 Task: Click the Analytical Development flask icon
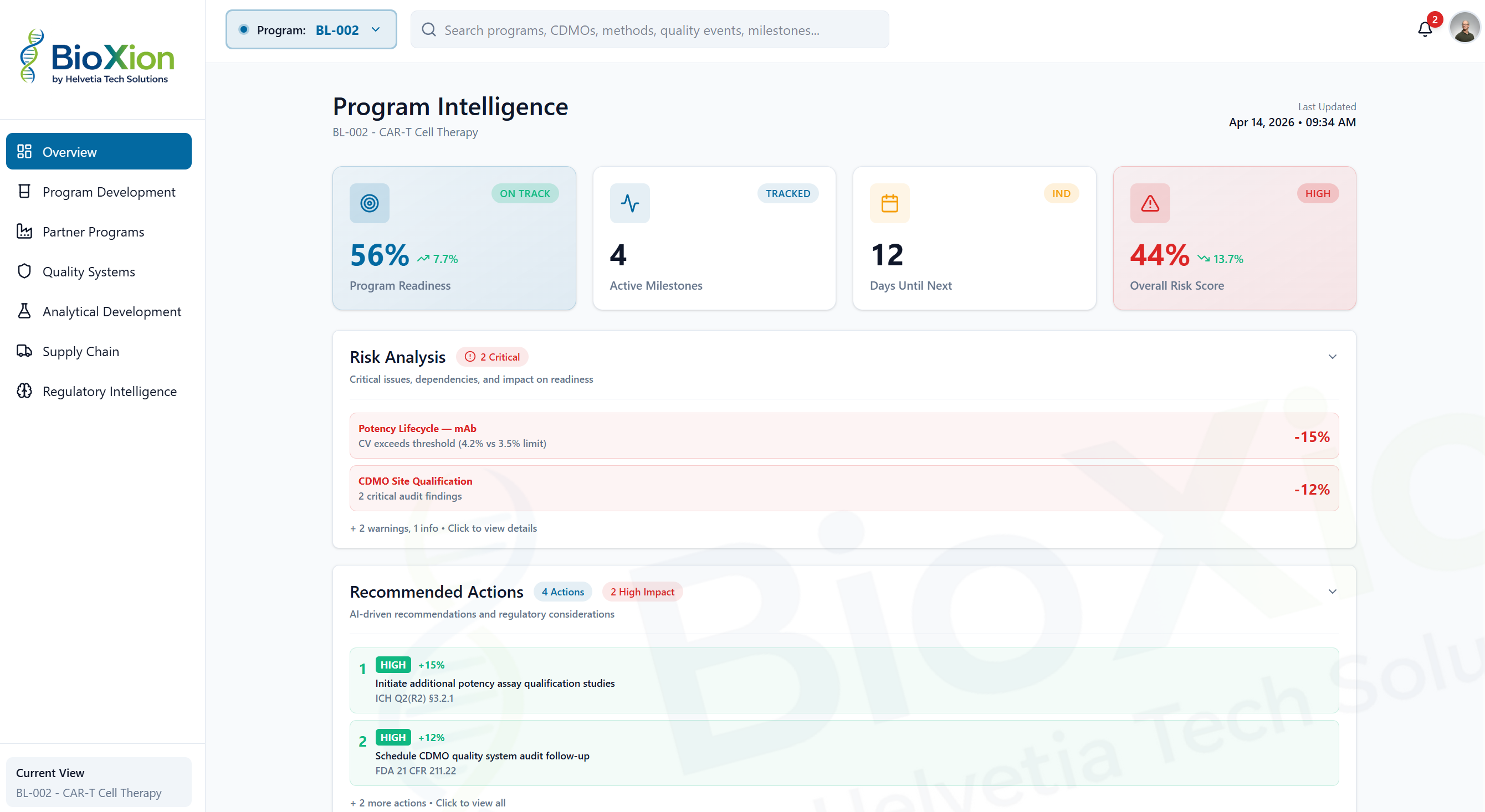[24, 311]
